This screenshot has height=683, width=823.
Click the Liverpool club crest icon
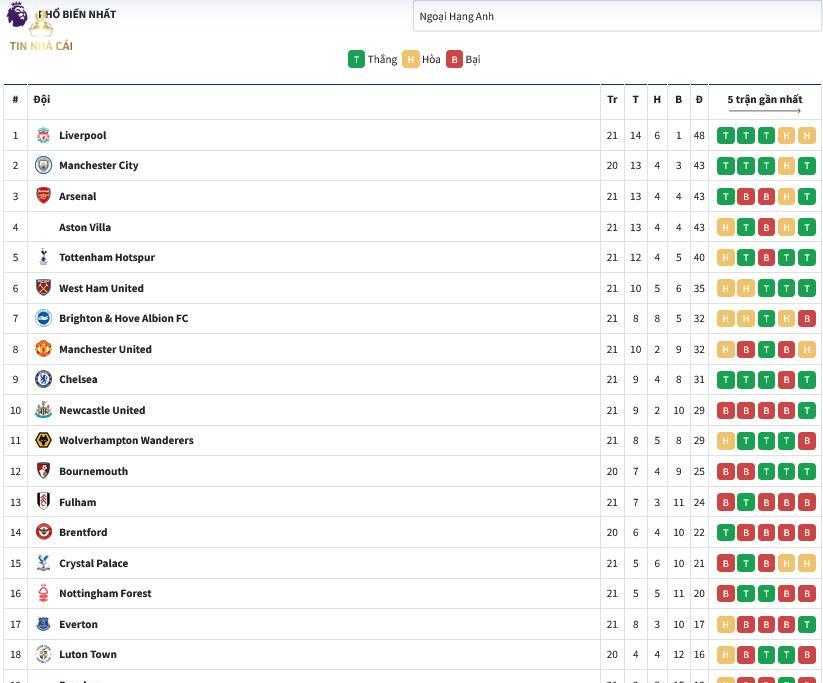tap(43, 135)
